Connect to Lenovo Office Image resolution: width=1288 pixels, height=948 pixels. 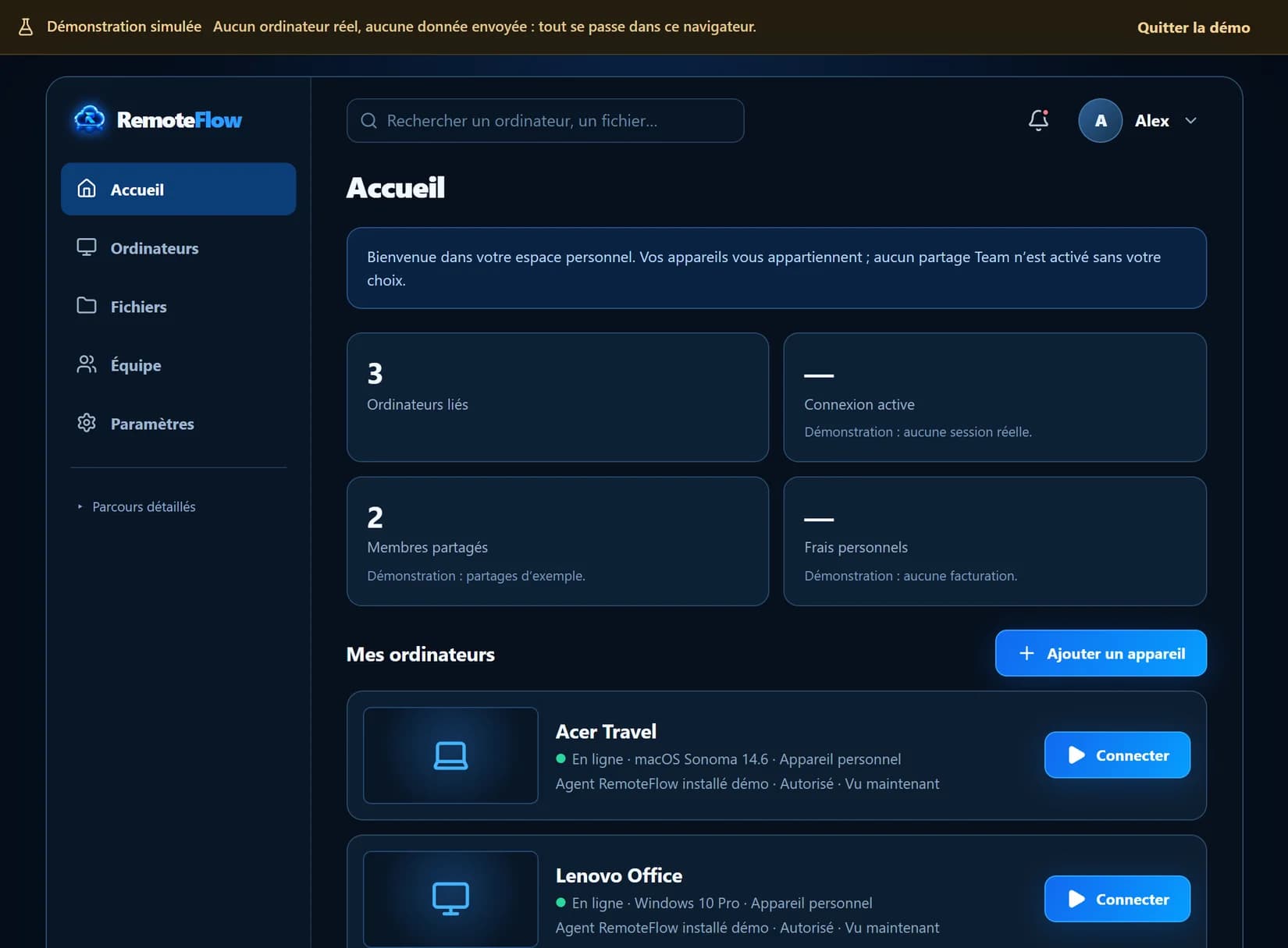1117,899
